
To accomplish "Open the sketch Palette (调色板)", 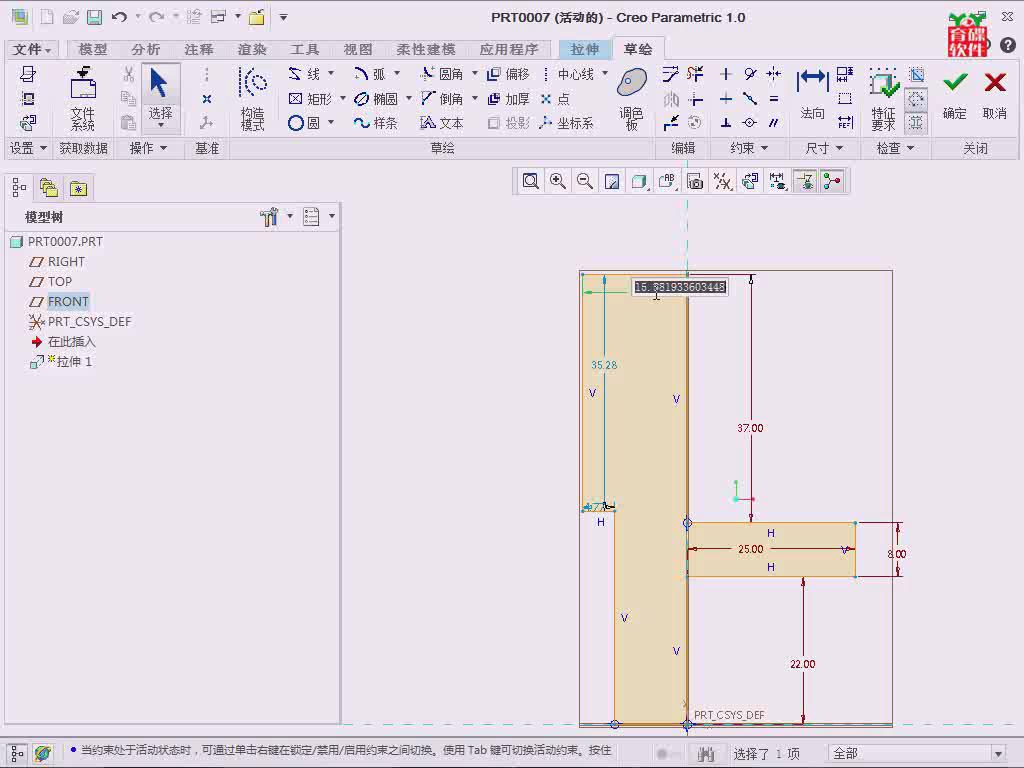I will click(x=632, y=99).
